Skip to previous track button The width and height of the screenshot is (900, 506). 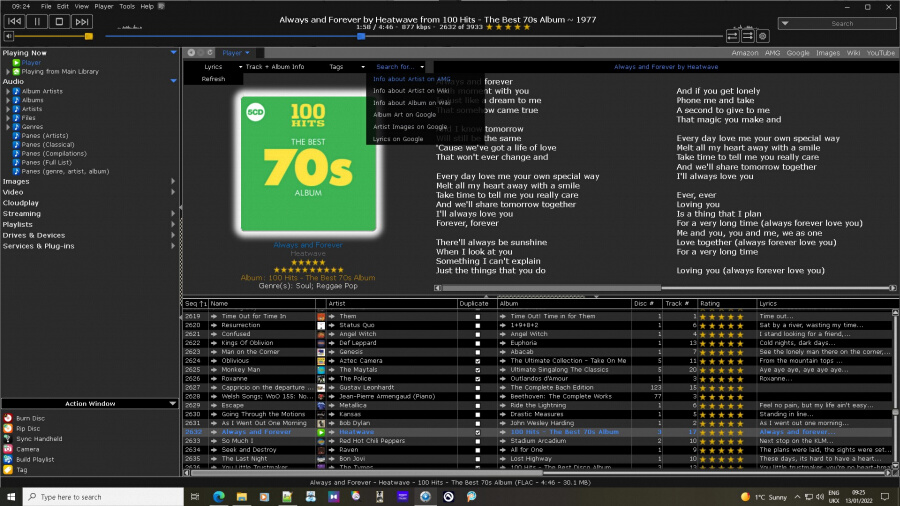coord(14,22)
